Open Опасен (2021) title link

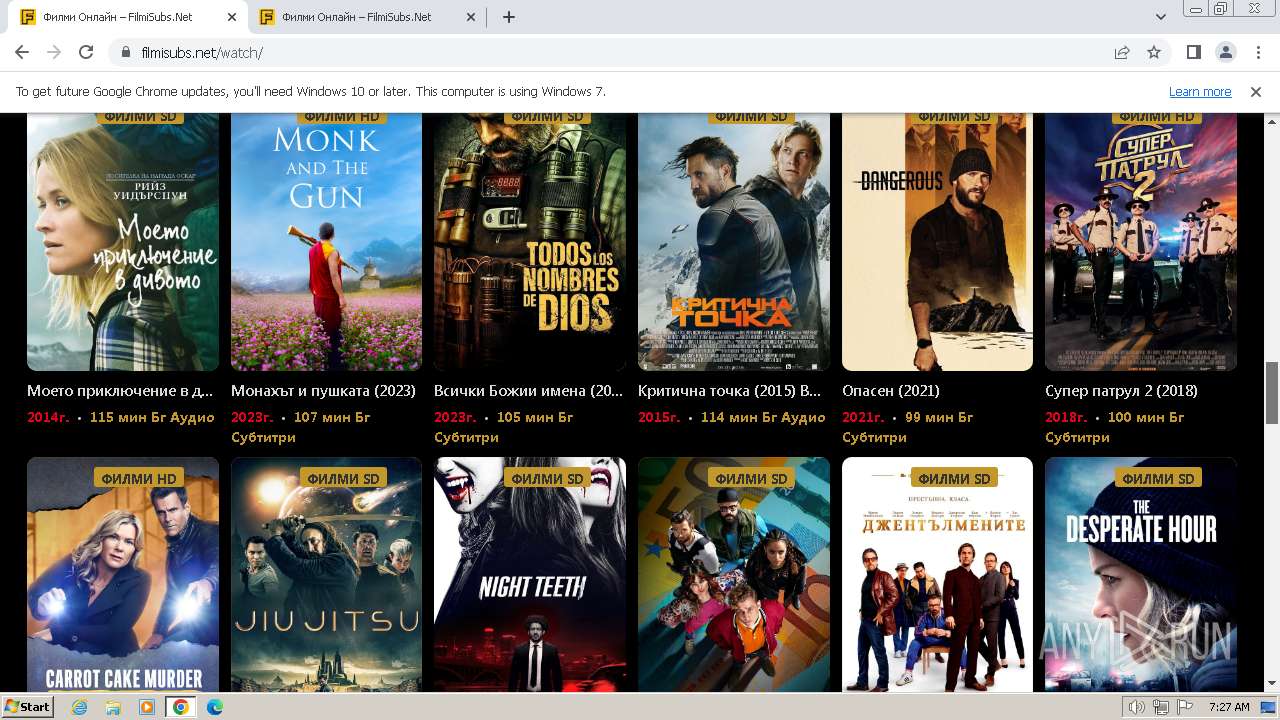[x=891, y=391]
